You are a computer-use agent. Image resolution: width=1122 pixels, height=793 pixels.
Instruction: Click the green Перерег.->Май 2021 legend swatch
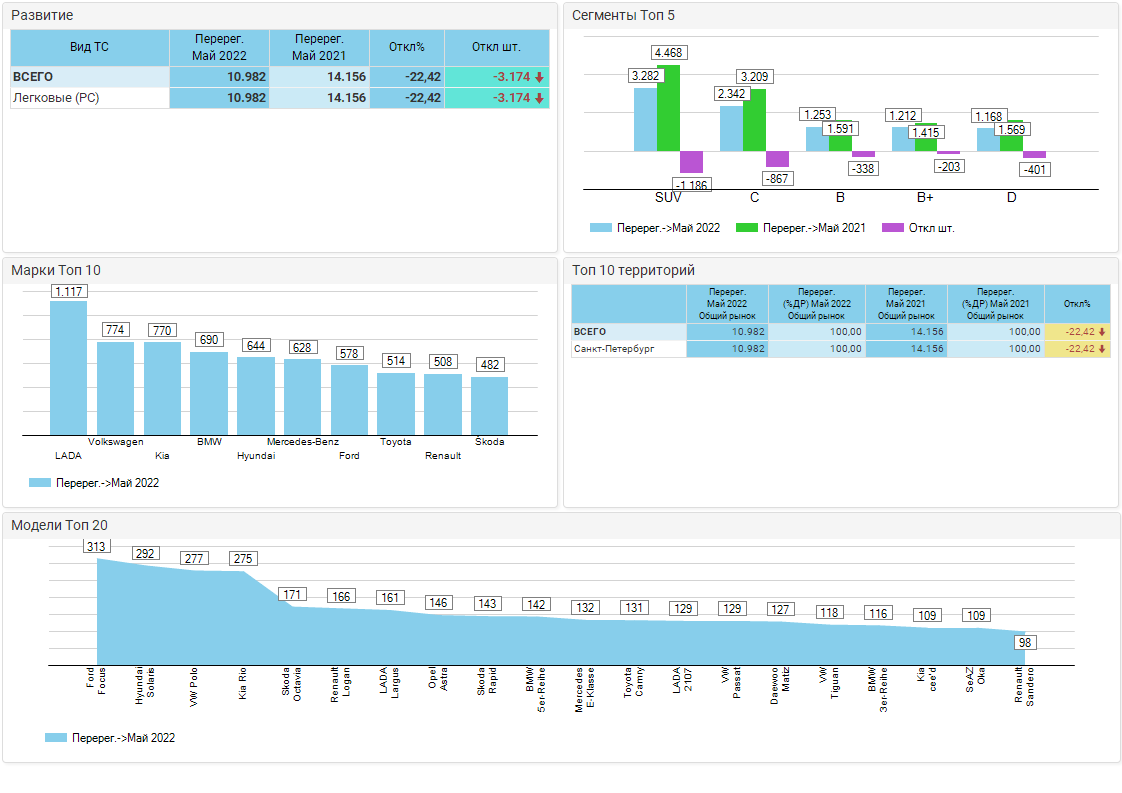tap(747, 228)
